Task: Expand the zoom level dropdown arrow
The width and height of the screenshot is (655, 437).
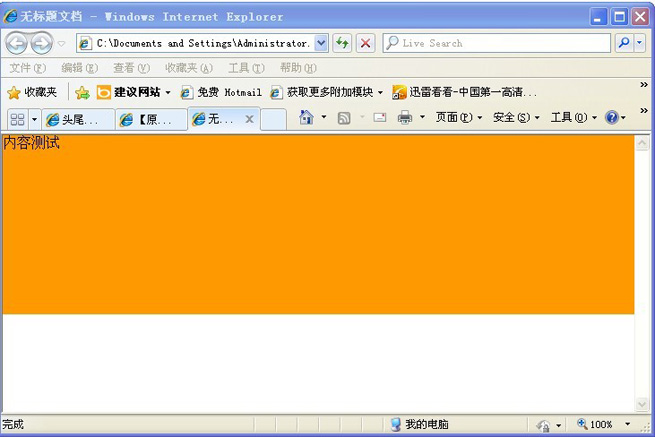Action: [627, 424]
